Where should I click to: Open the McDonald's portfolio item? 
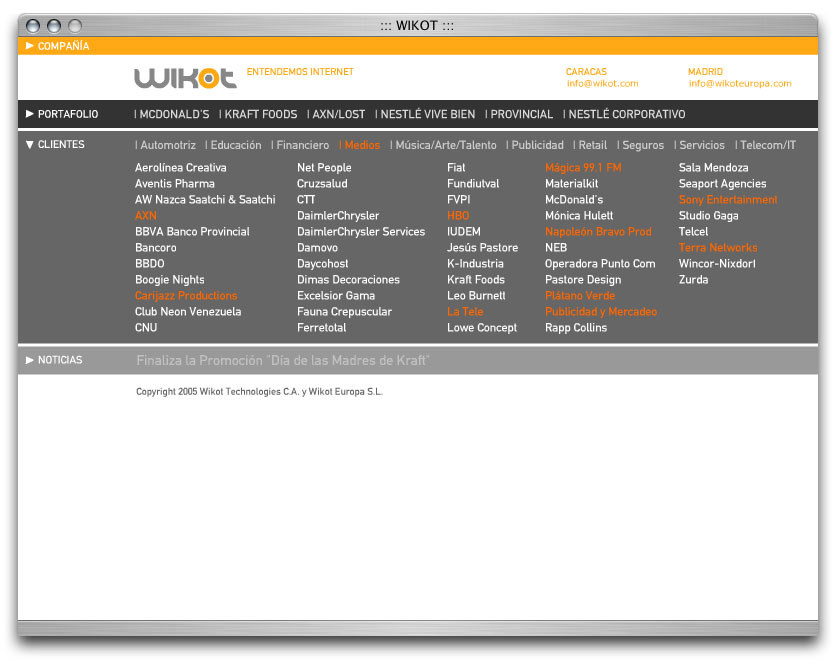coord(172,114)
